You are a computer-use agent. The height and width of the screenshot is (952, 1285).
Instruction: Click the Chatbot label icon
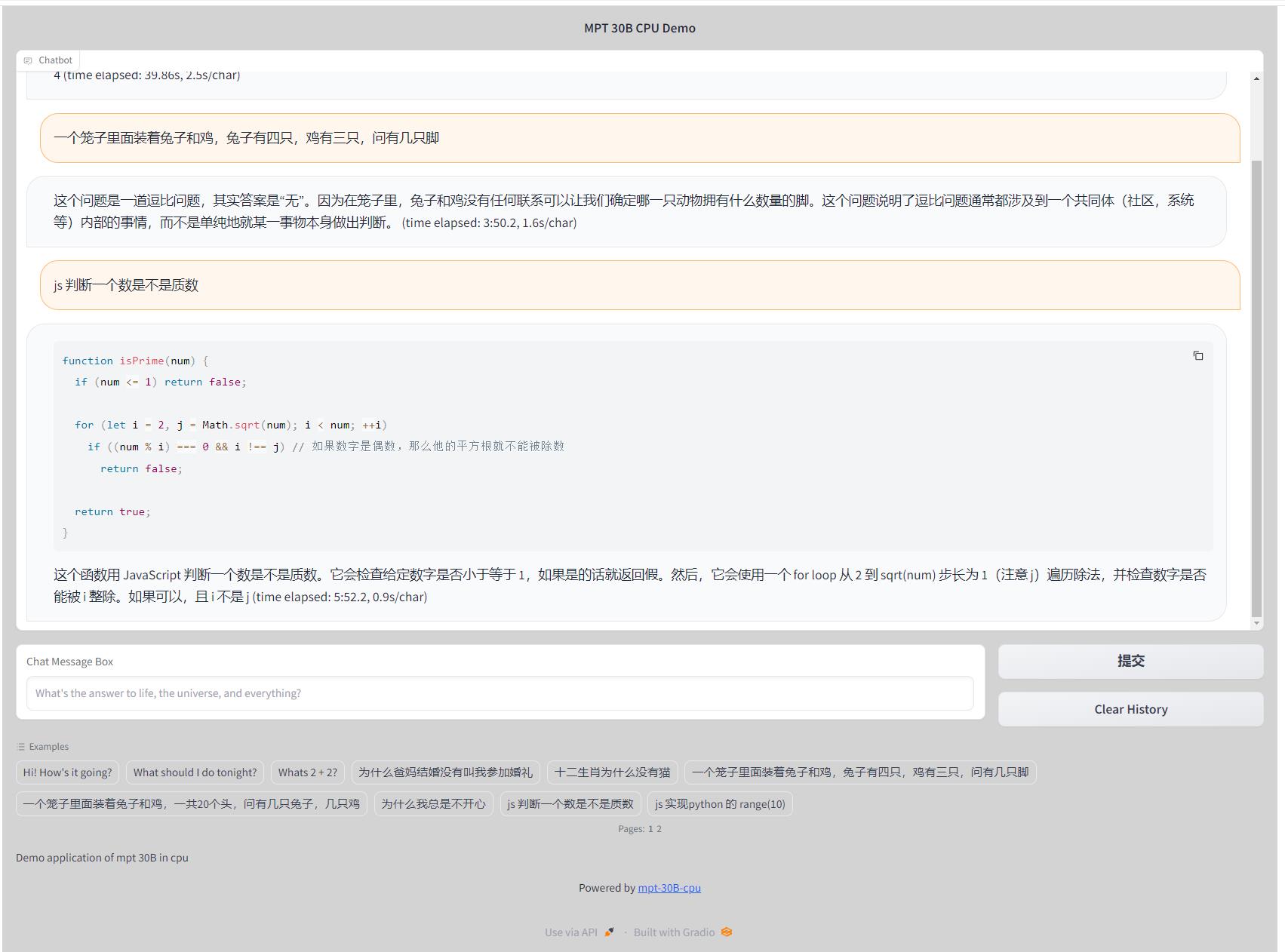point(28,60)
